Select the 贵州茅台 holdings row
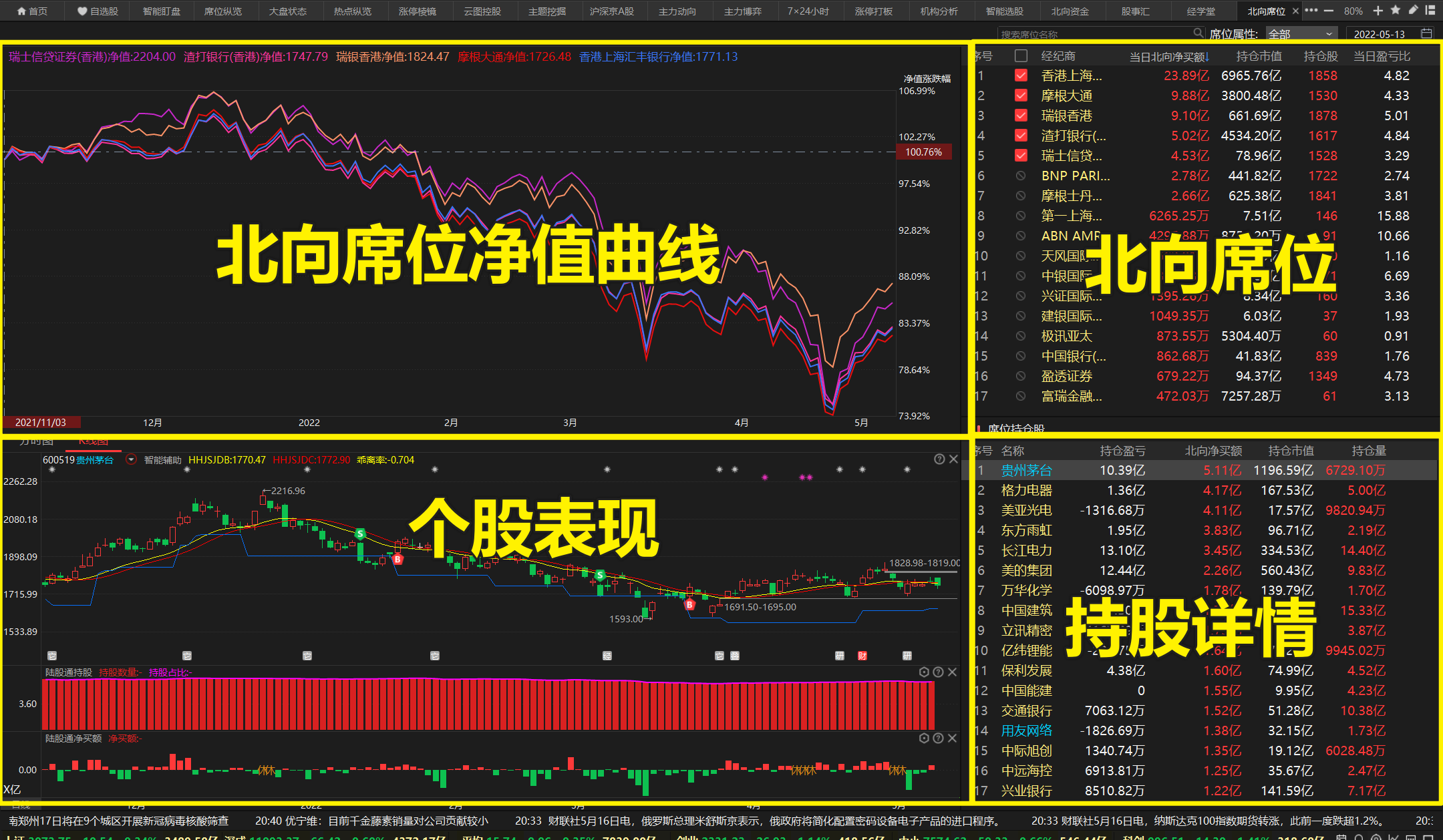Viewport: 1443px width, 840px height. [x=1206, y=470]
